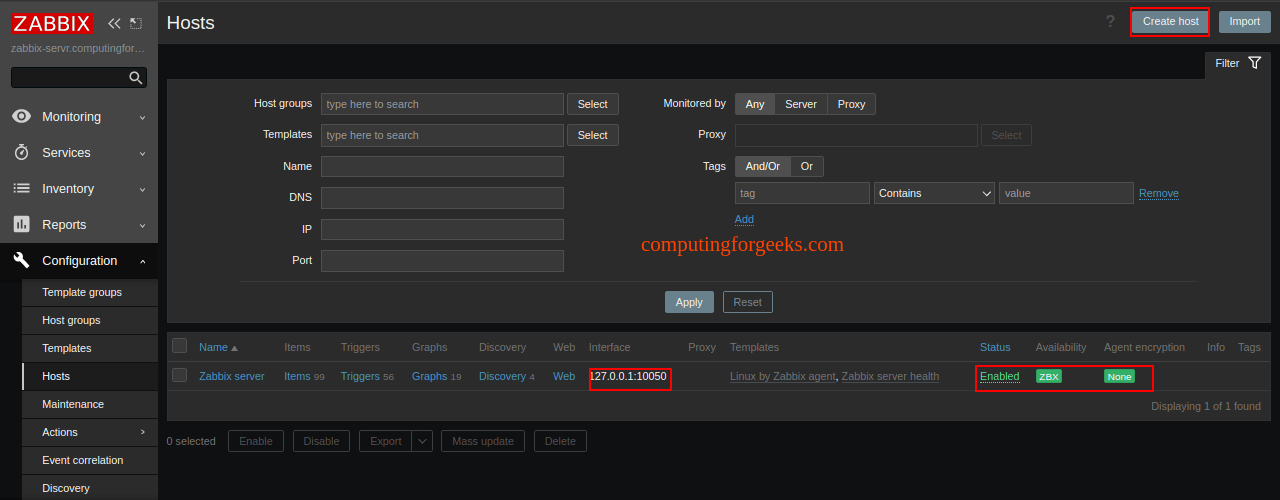Click the search magnifier icon in sidebar
This screenshot has width=1280, height=500.
[136, 78]
